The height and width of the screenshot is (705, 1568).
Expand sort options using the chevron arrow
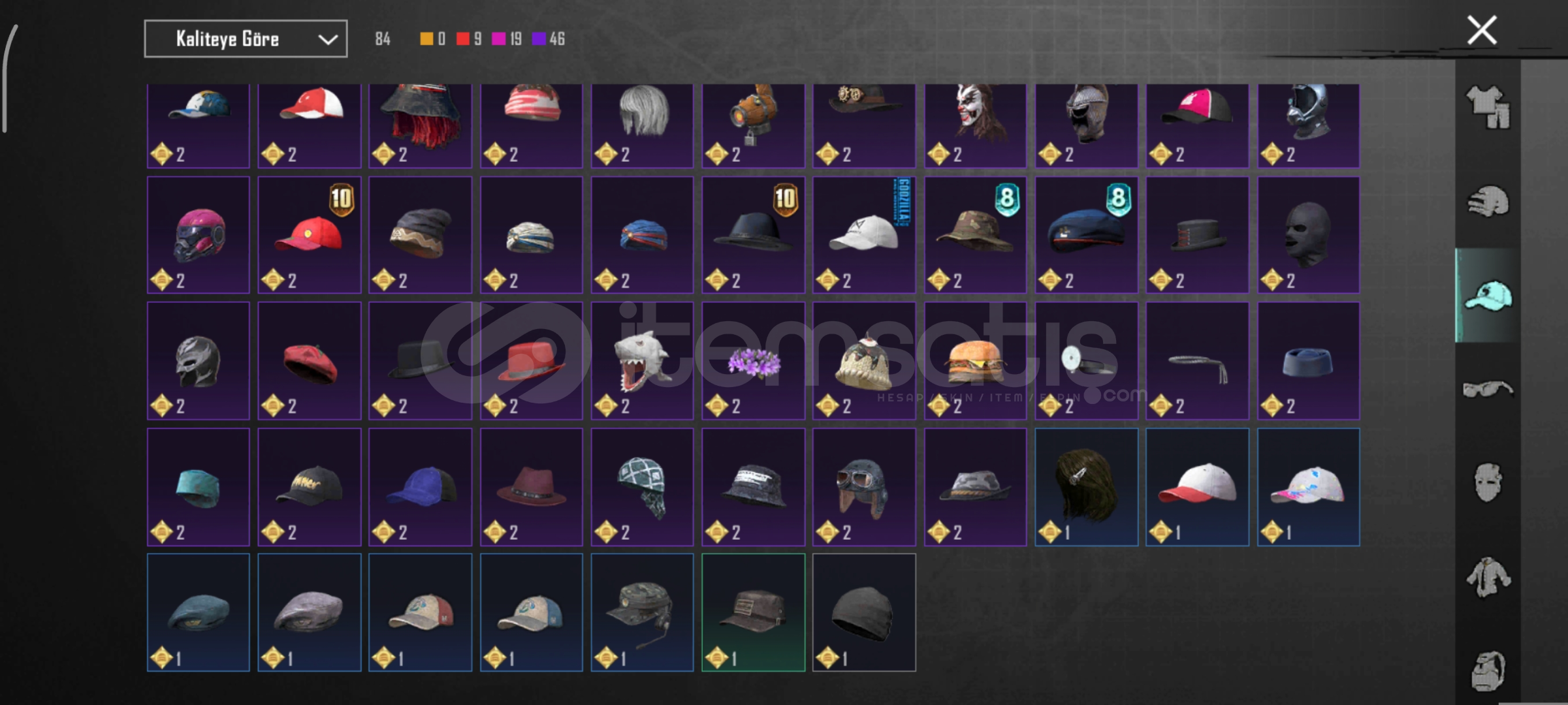click(327, 40)
